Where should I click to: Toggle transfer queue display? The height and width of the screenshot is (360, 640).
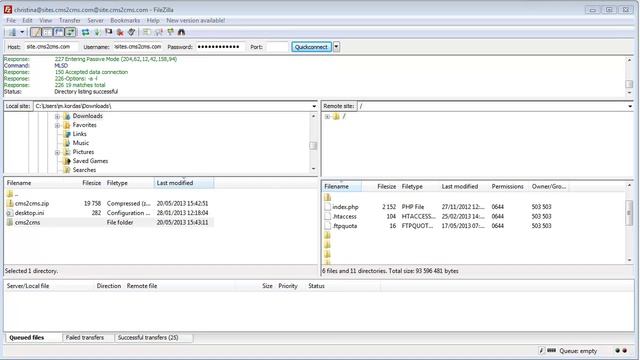pyautogui.click(x=70, y=32)
